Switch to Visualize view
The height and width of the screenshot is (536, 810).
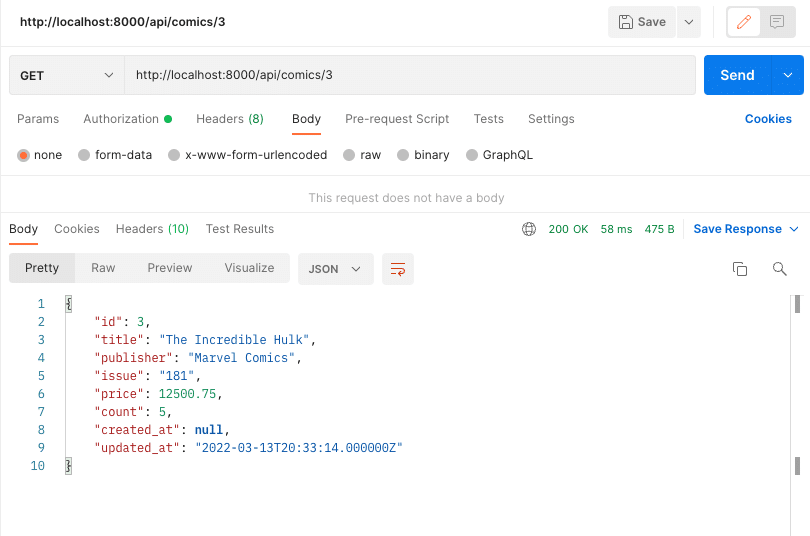click(x=249, y=268)
